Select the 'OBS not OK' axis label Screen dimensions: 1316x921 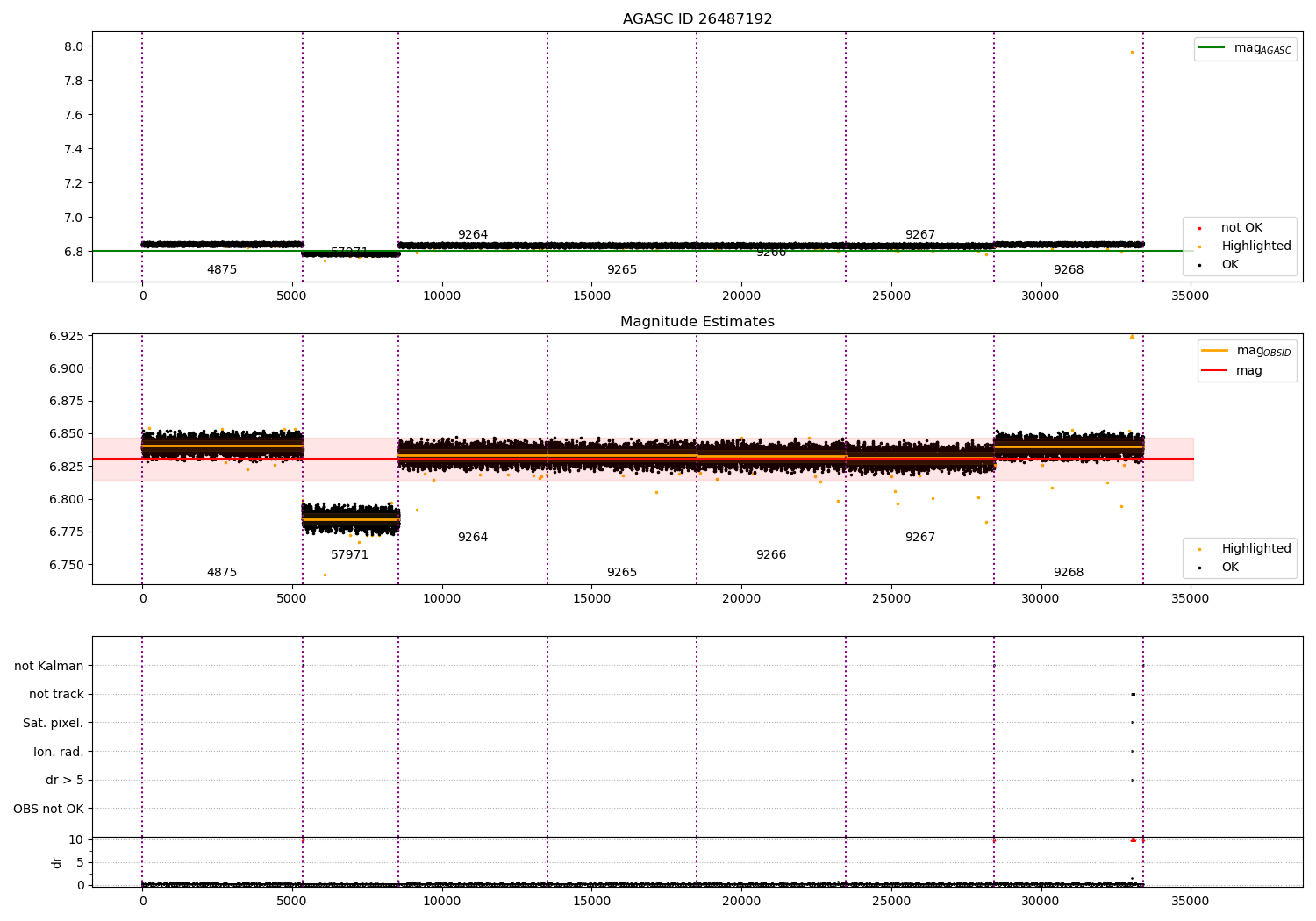49,809
